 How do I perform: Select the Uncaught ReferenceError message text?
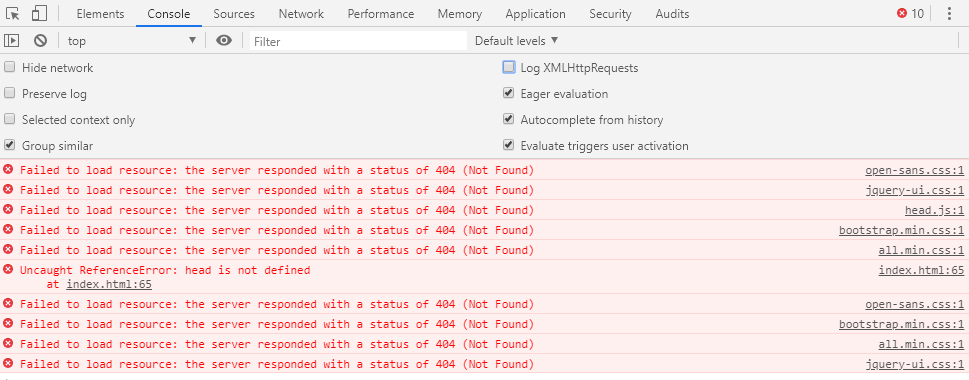(x=165, y=270)
